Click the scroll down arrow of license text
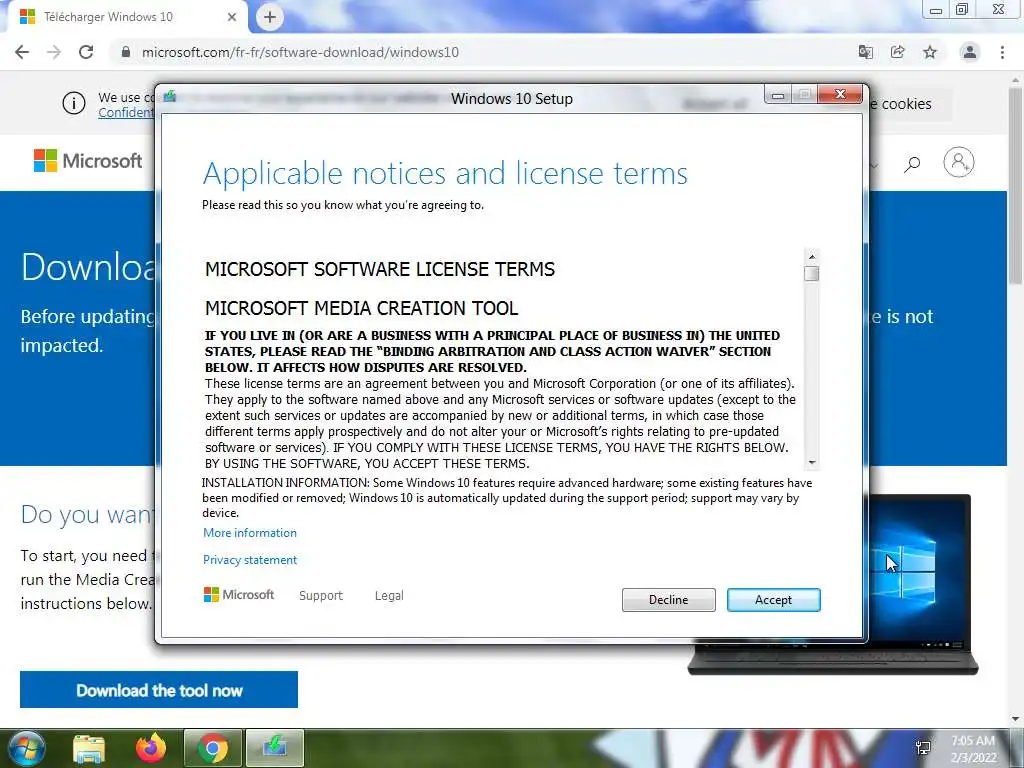The height and width of the screenshot is (768, 1024). (x=812, y=462)
